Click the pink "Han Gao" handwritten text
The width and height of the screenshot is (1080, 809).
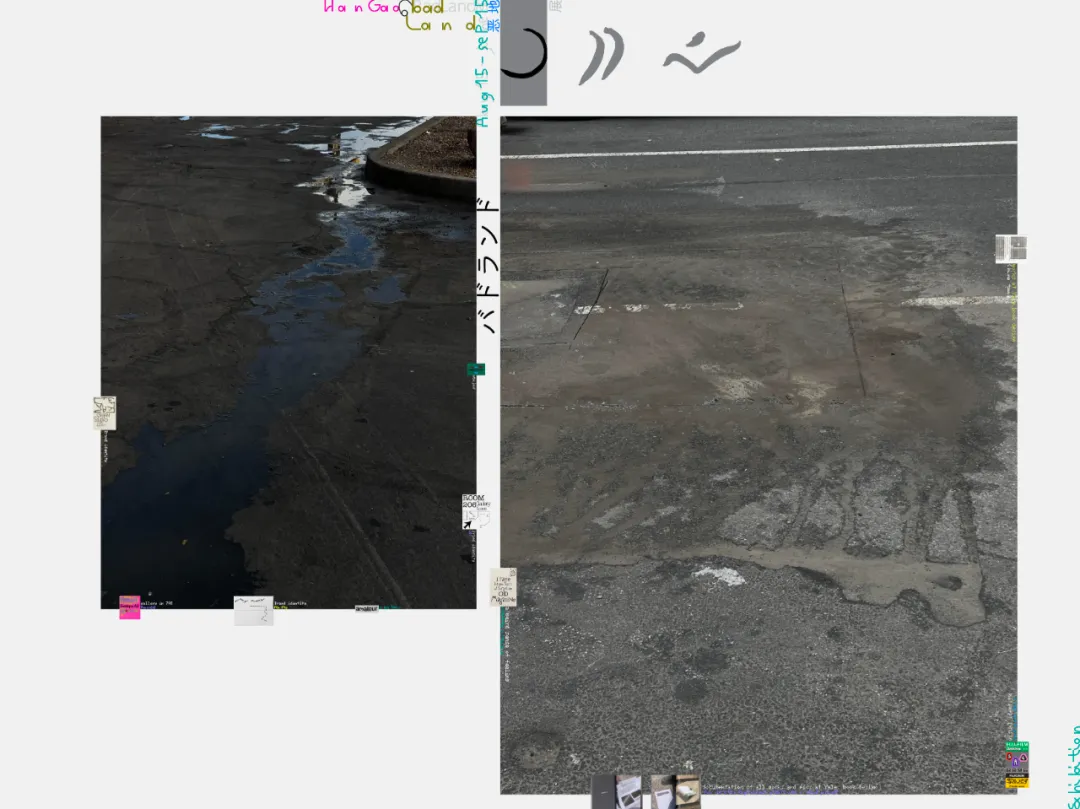tap(362, 8)
